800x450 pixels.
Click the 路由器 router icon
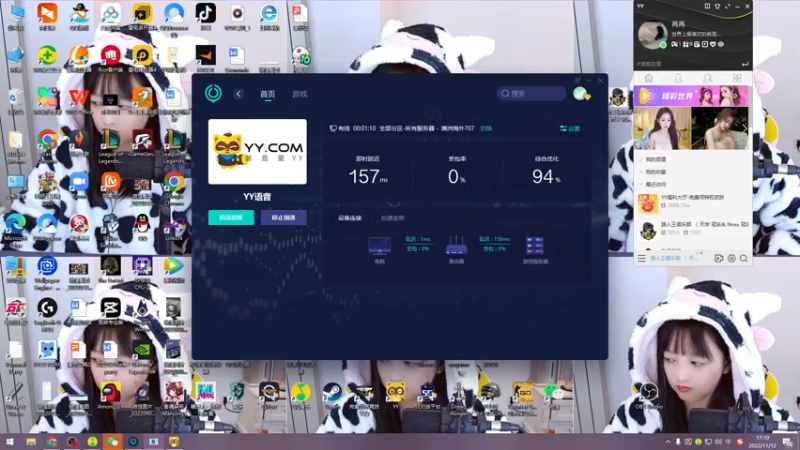[456, 246]
